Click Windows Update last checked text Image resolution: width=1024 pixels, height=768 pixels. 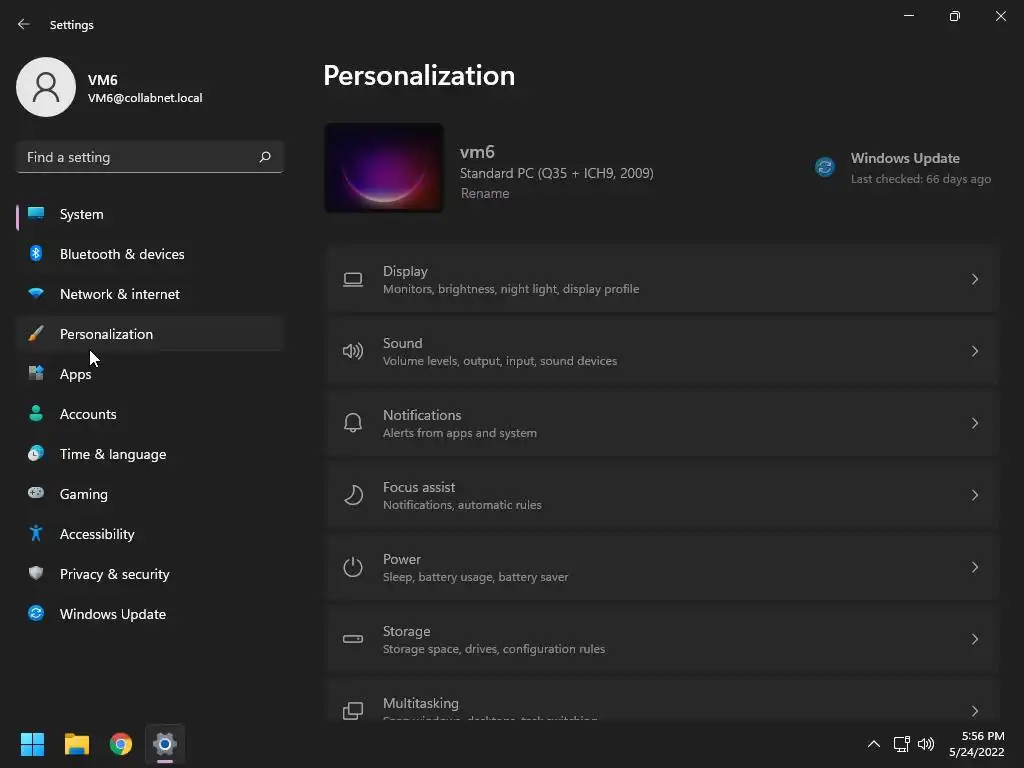click(x=920, y=179)
